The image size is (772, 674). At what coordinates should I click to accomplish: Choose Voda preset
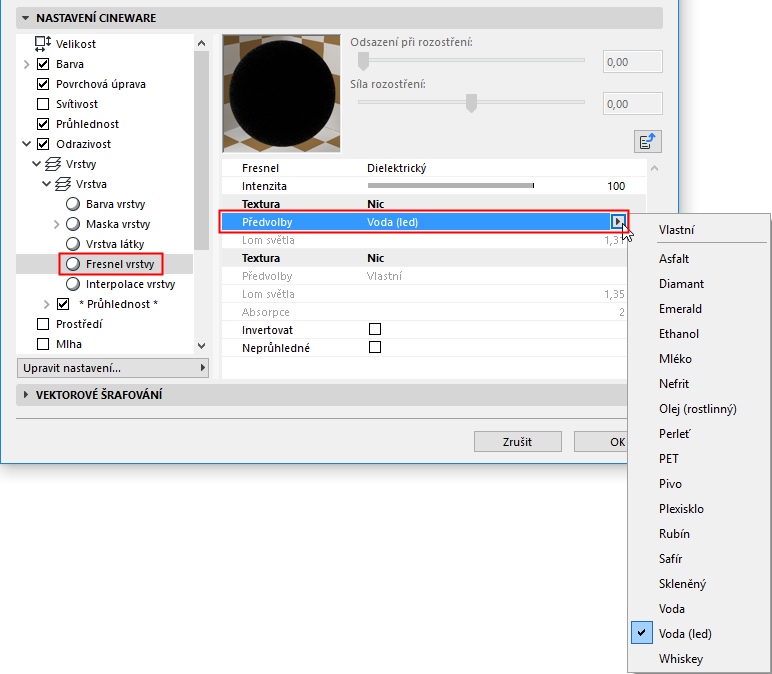coord(699,609)
